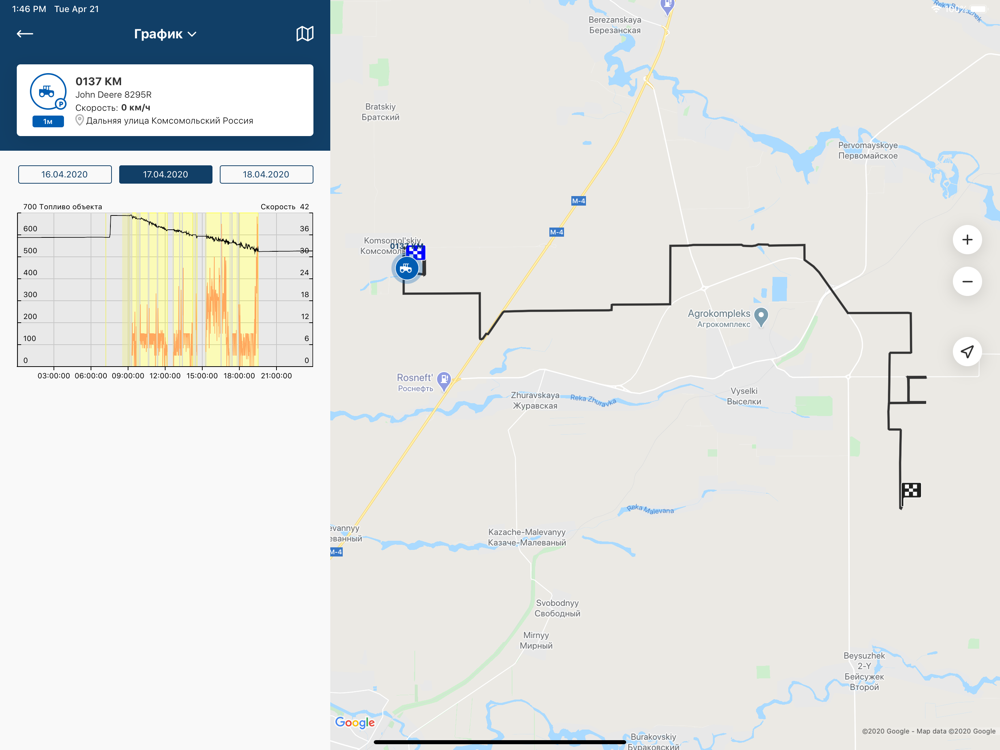This screenshot has width=1000, height=750.
Task: Open the Rosneft' gas station pin
Action: click(444, 380)
